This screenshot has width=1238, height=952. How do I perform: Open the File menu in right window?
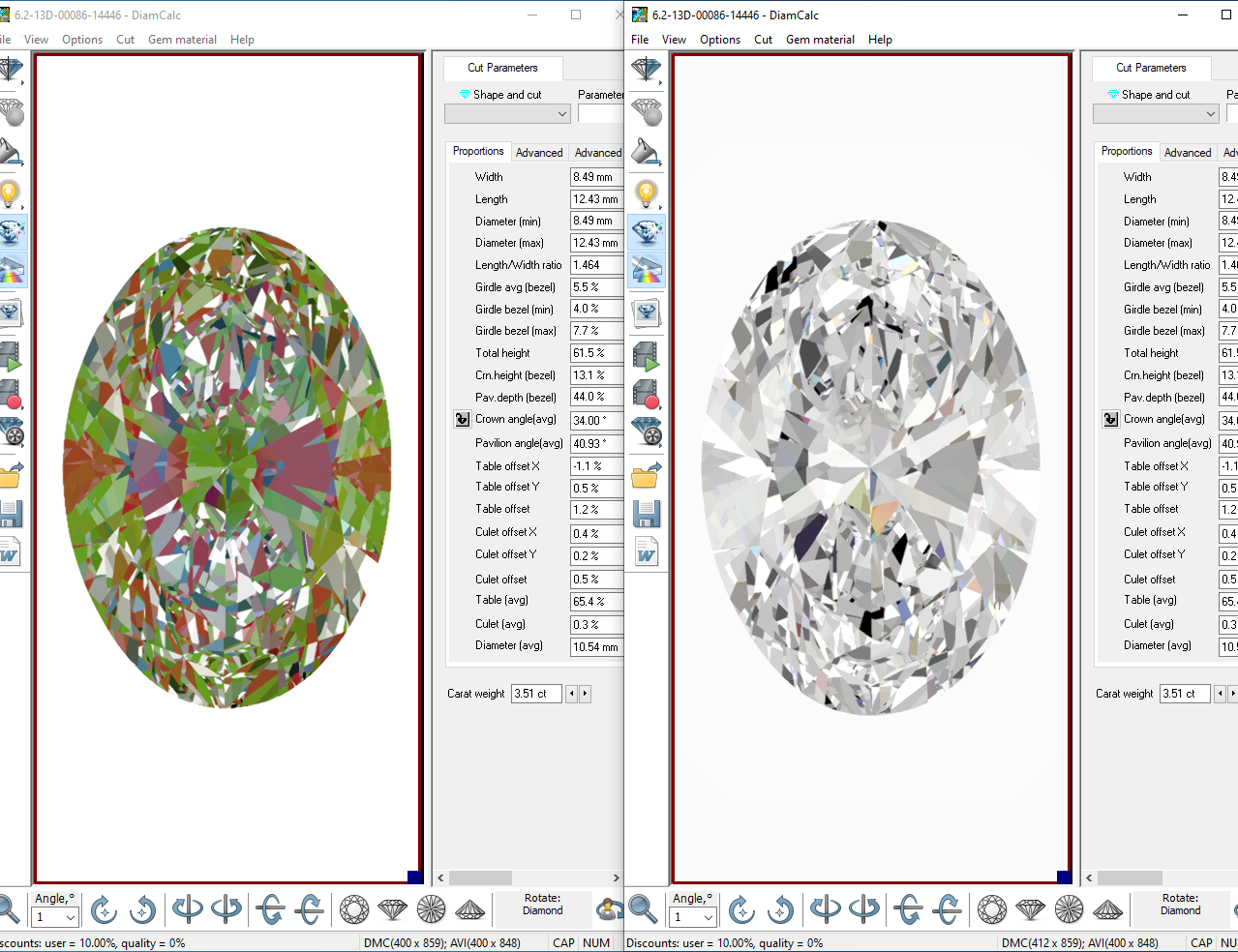coord(640,40)
